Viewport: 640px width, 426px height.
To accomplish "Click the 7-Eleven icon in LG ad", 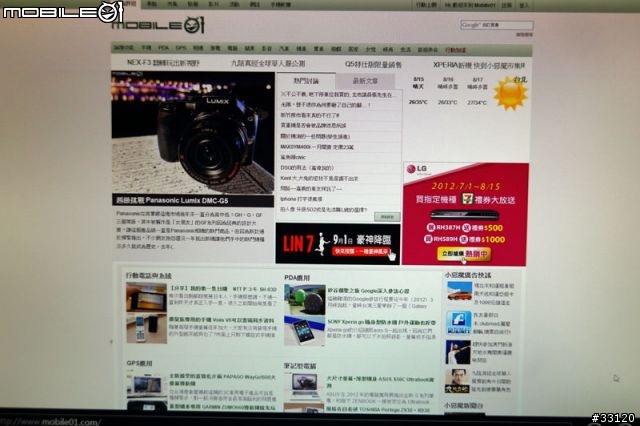I will click(467, 199).
